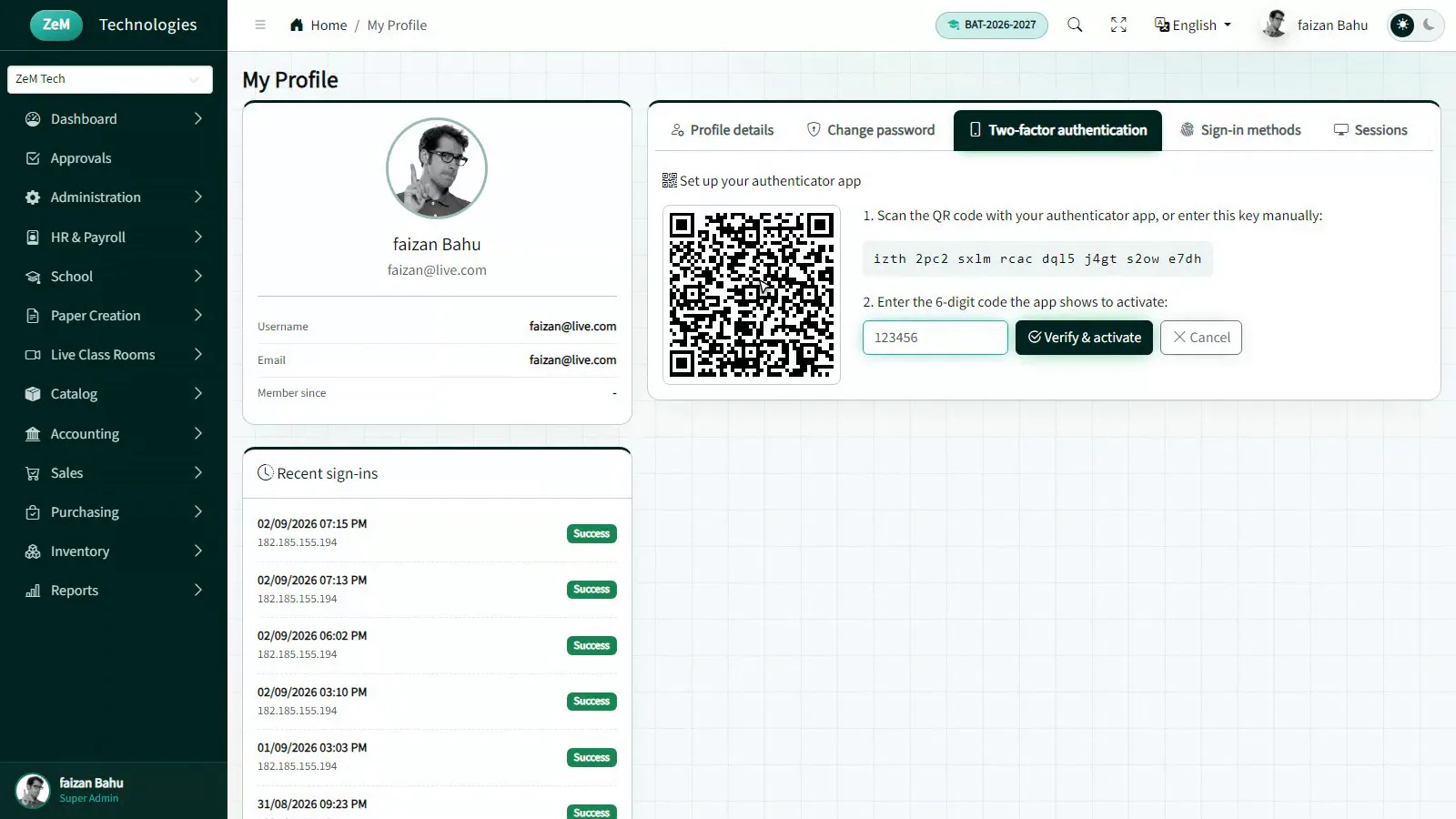Screen dimensions: 1456x819
Task: Expand the Sales menu chevron
Action: 197,473
